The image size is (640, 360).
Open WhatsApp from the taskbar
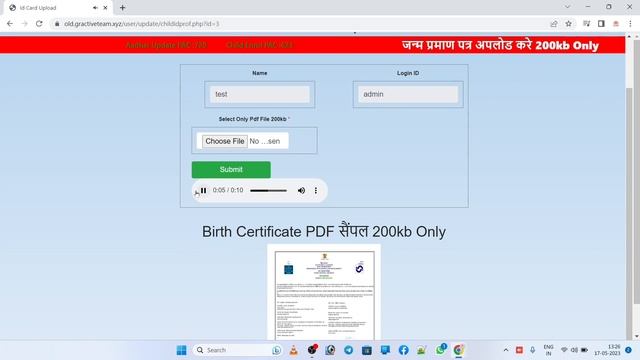pyautogui.click(x=440, y=350)
